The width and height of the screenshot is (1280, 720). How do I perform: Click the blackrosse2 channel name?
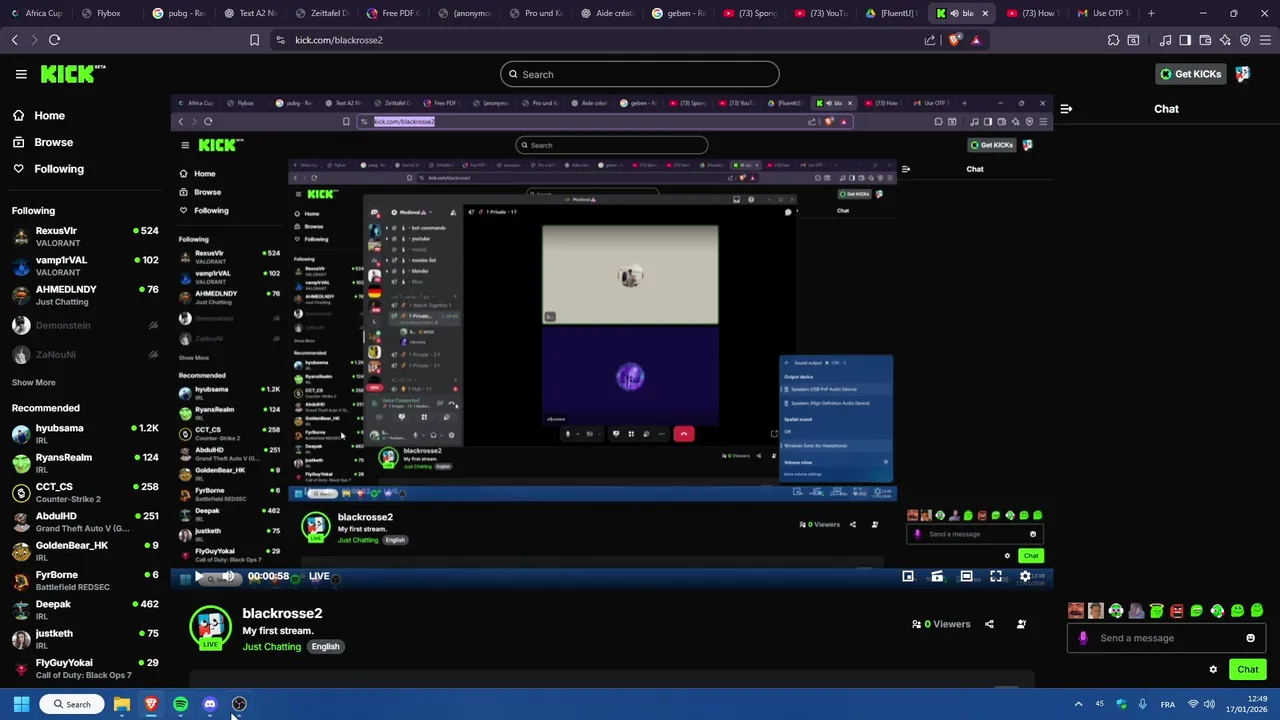(x=282, y=613)
